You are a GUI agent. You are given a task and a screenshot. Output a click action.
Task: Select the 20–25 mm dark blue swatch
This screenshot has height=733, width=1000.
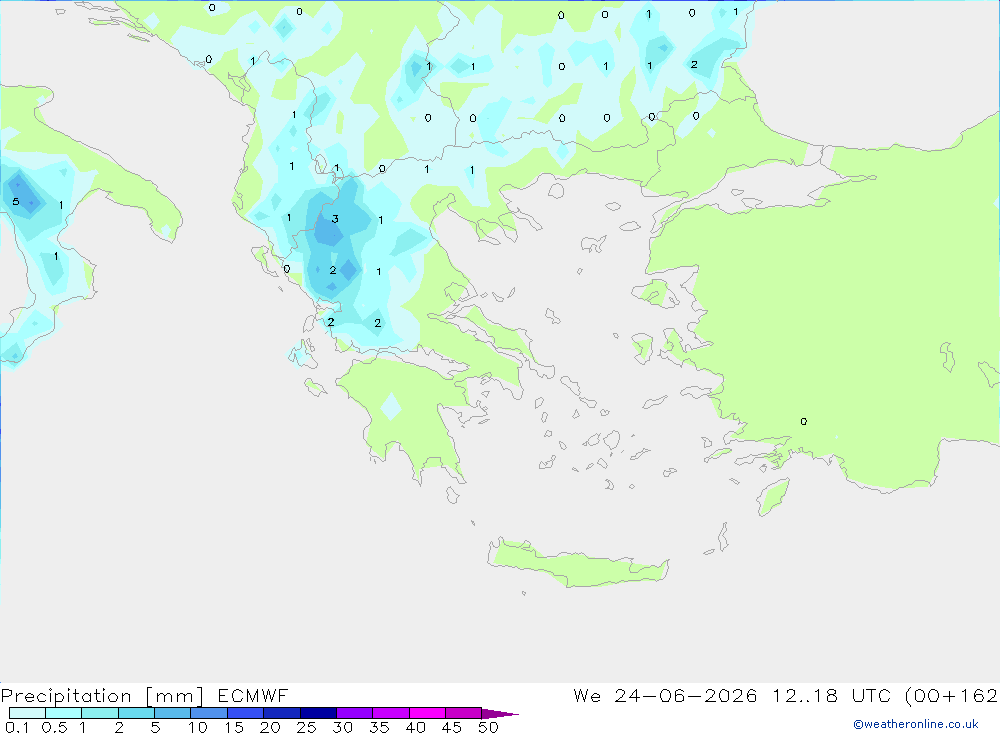coord(282,713)
